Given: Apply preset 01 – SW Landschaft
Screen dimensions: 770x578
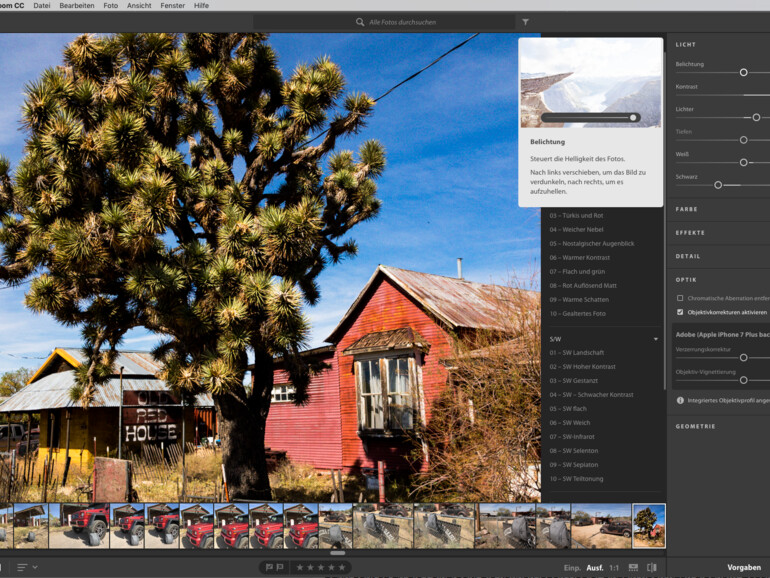Looking at the screenshot, I should 577,353.
